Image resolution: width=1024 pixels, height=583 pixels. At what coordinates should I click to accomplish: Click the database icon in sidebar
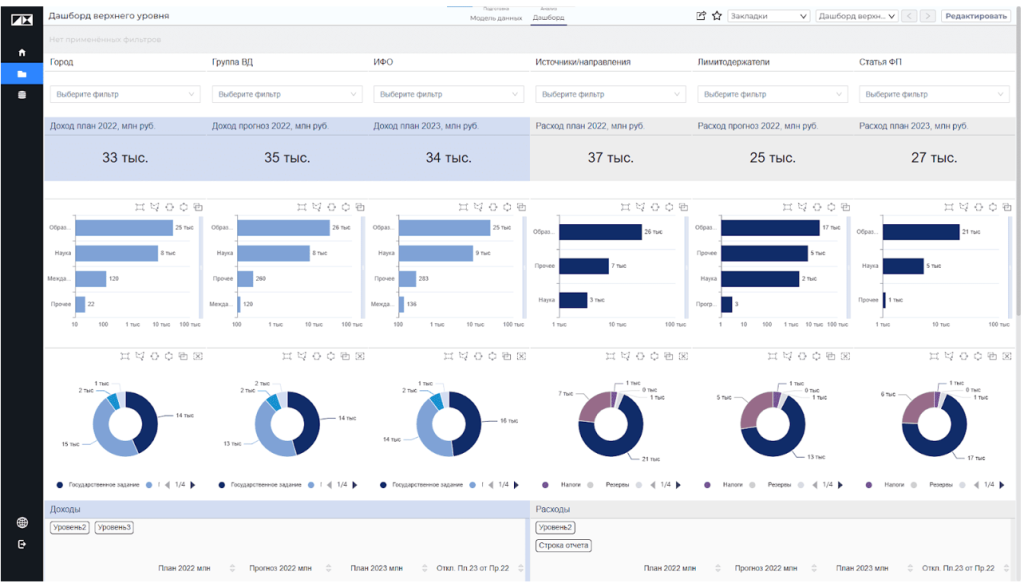(x=22, y=95)
